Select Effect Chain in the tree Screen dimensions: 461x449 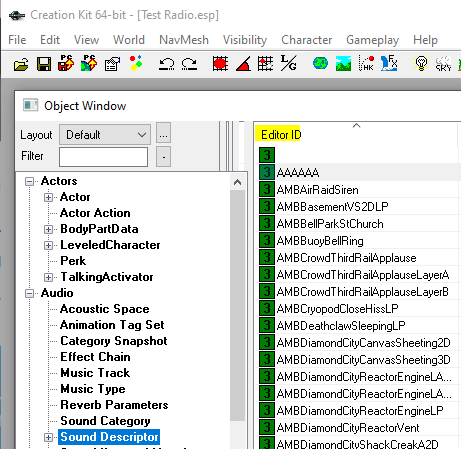[95, 357]
